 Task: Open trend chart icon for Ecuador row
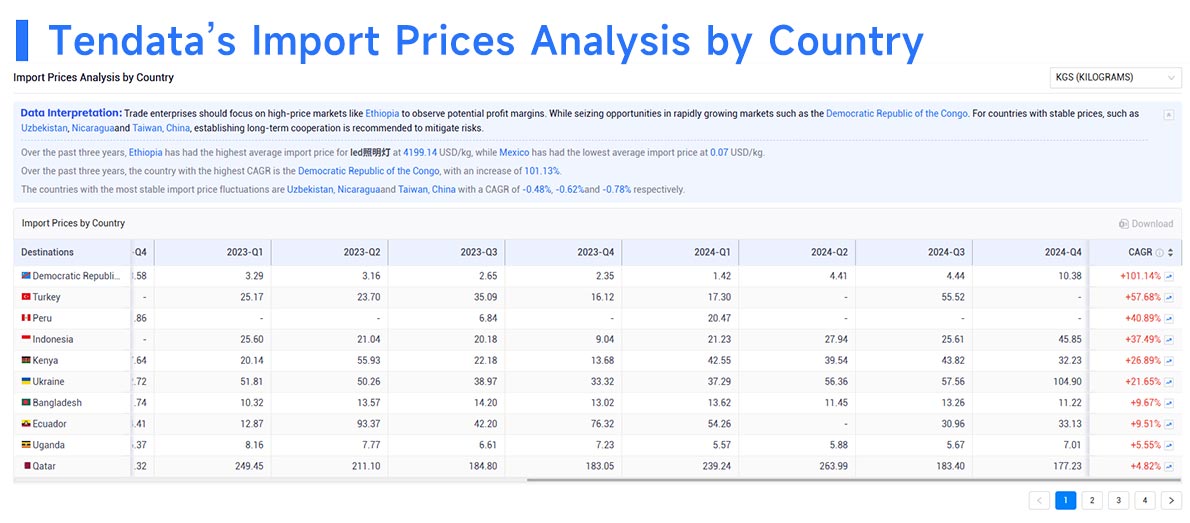(x=1169, y=424)
